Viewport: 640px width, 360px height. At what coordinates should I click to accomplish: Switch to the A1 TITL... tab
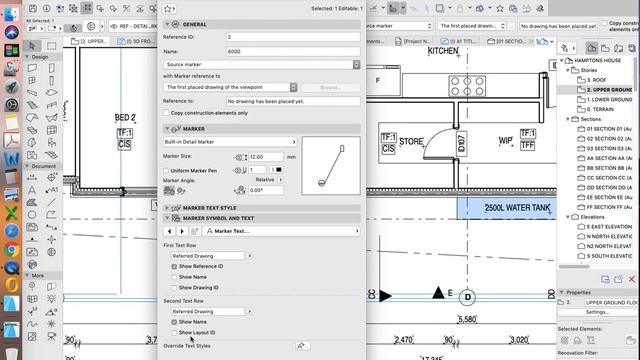coord(459,41)
